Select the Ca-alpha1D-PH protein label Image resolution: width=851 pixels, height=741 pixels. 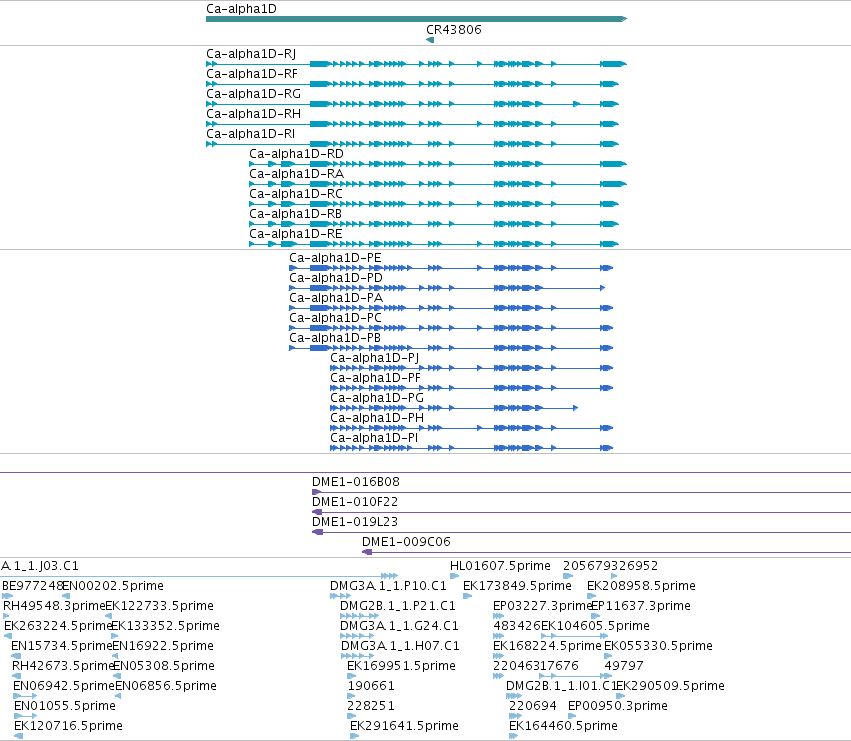[377, 418]
